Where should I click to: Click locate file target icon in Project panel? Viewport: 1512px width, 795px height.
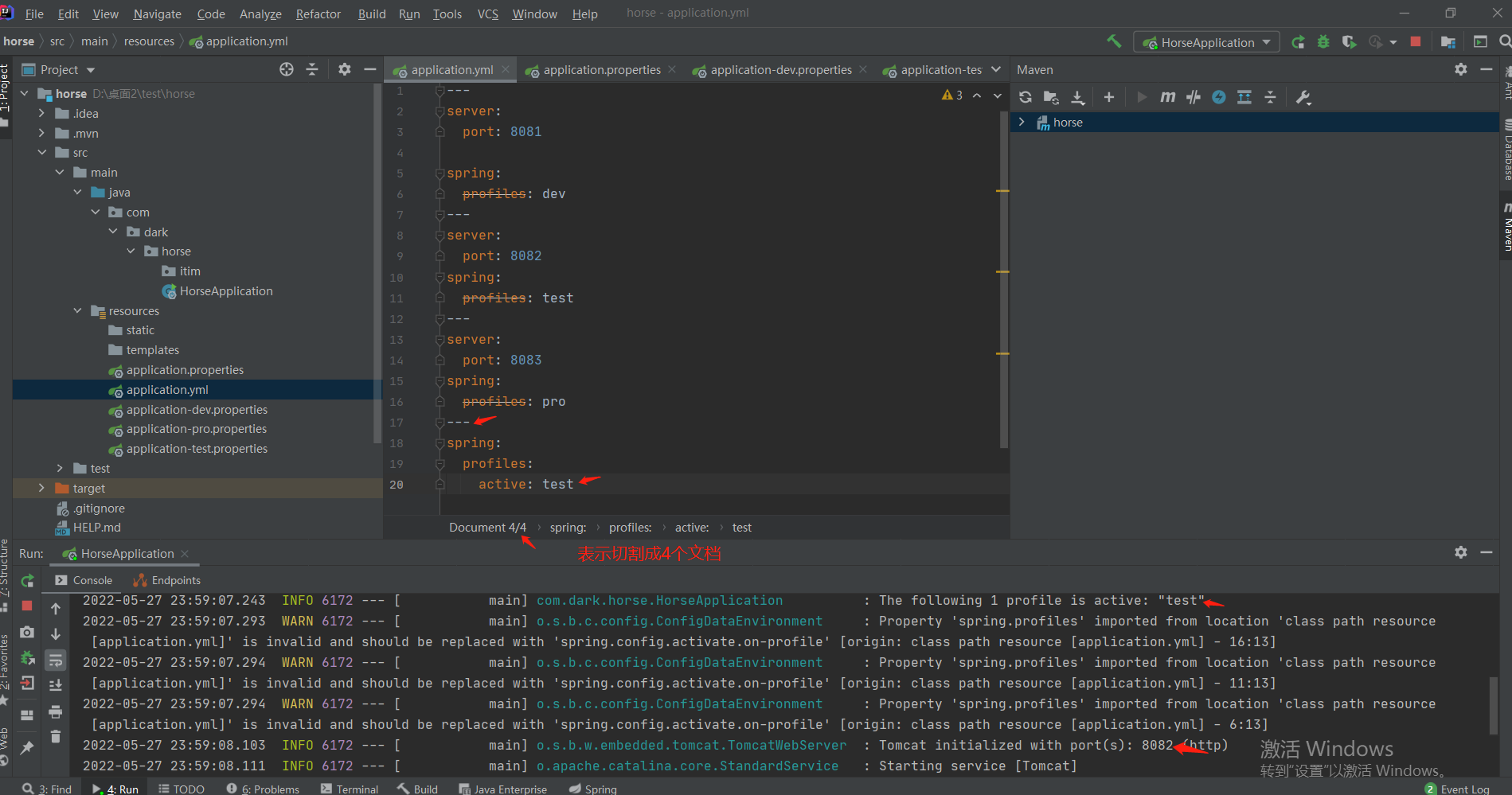pos(287,69)
